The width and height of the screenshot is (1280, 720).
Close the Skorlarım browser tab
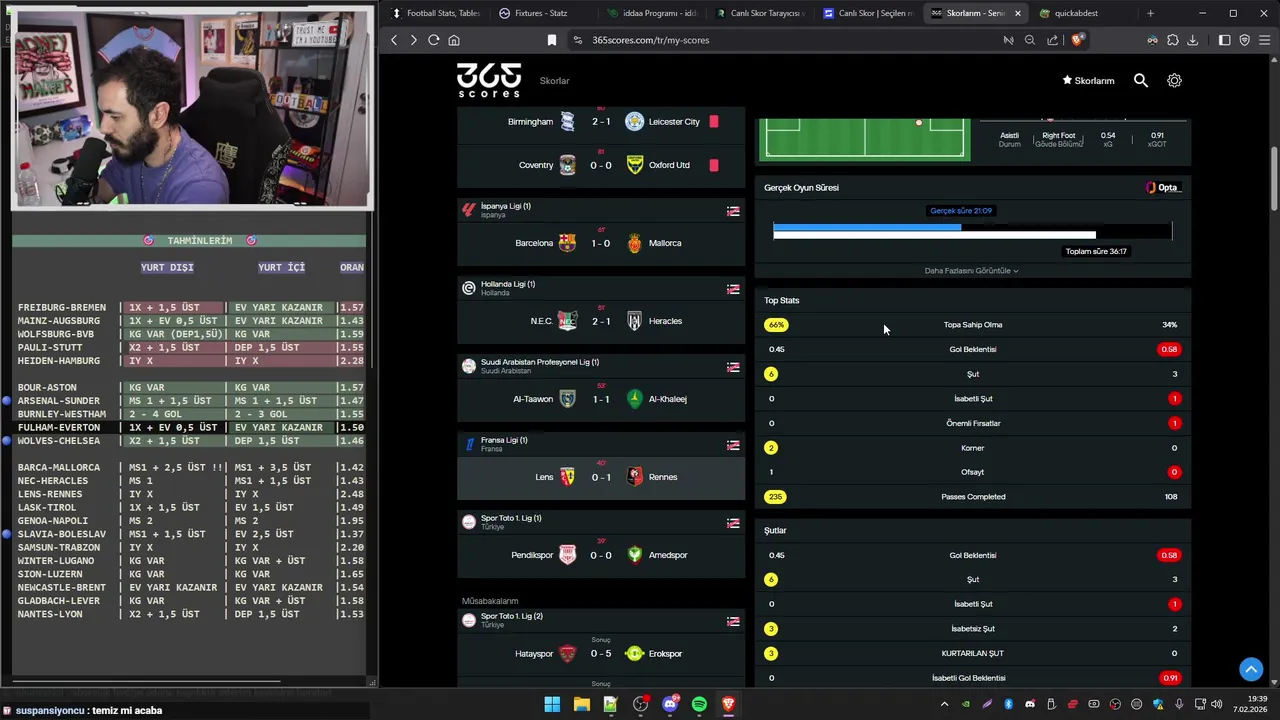tap(1018, 13)
